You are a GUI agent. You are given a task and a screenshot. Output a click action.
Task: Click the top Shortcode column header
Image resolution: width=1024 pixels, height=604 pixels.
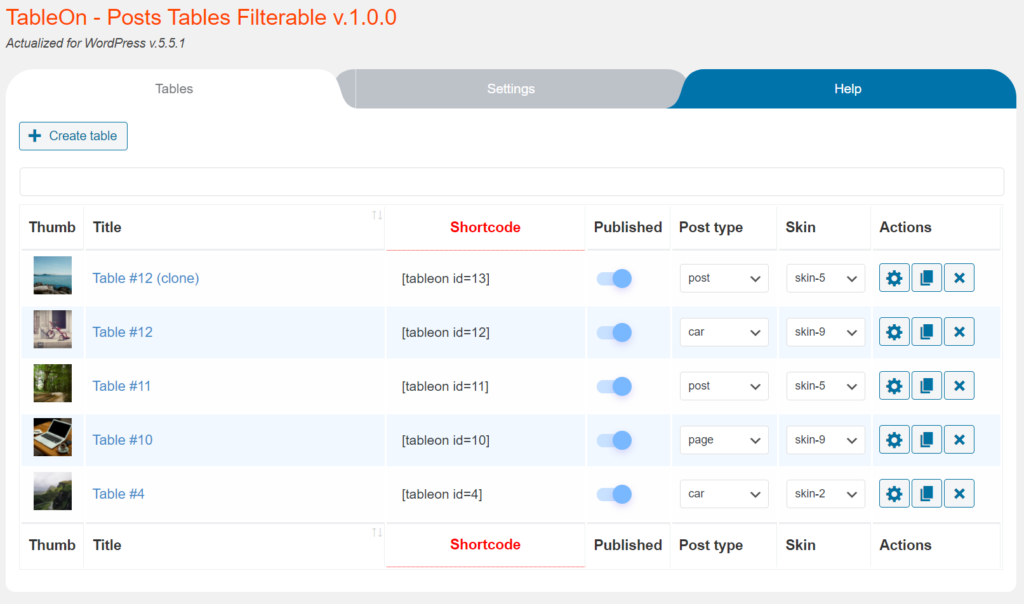click(x=485, y=227)
